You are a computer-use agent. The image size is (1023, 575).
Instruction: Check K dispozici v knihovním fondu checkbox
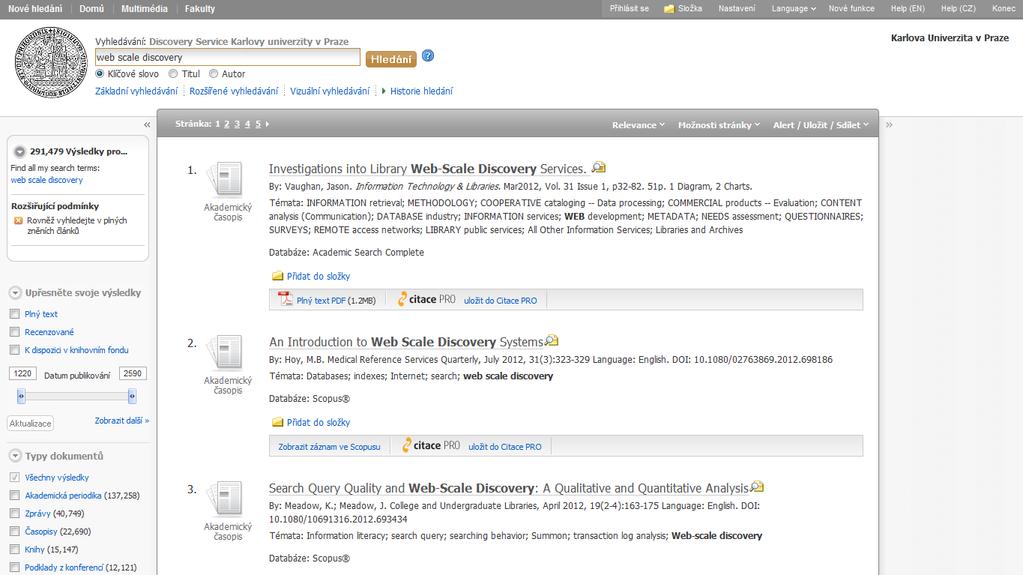point(14,350)
